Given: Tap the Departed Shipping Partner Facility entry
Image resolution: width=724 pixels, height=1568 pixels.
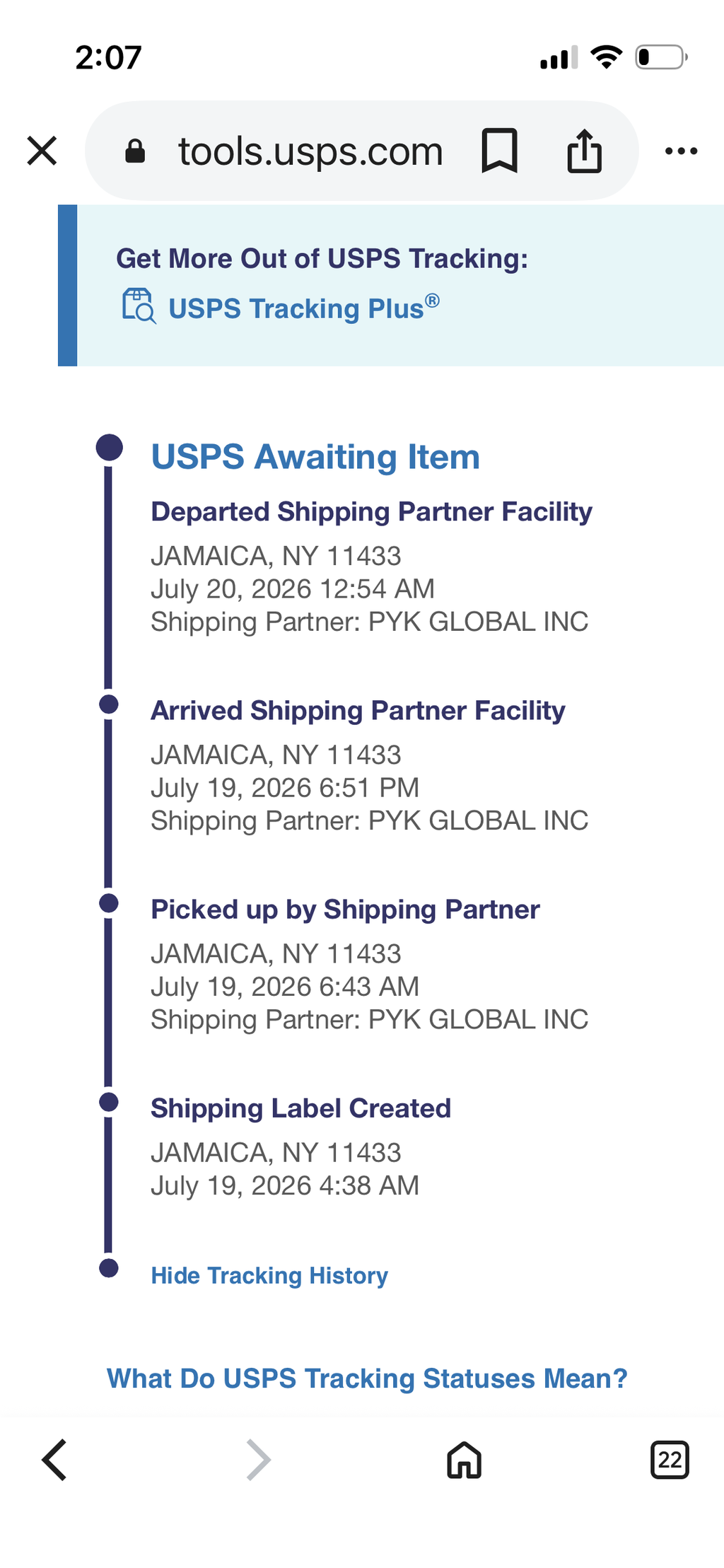Looking at the screenshot, I should [x=371, y=566].
